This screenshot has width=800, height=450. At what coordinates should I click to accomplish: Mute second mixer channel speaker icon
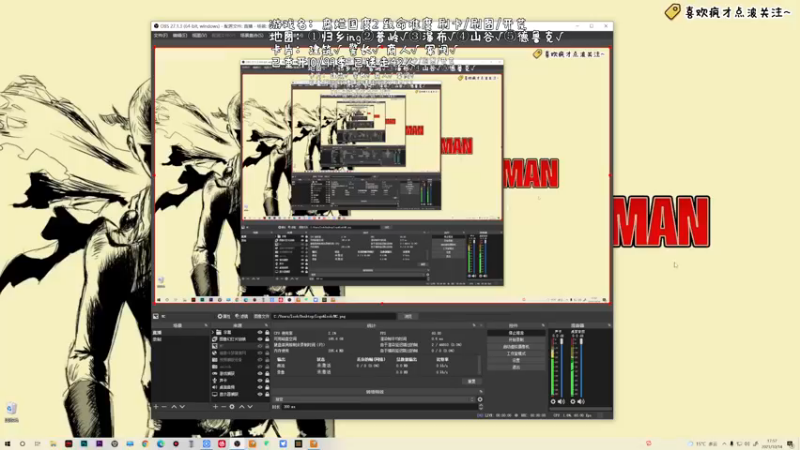click(x=581, y=402)
